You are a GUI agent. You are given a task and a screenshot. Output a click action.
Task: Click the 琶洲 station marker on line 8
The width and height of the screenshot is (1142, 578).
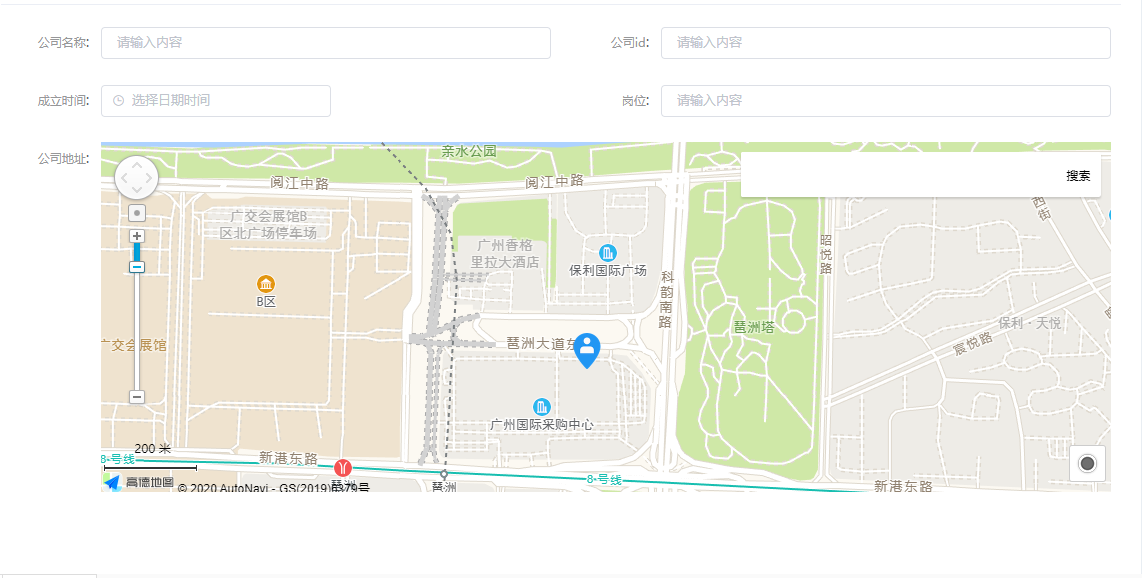pyautogui.click(x=444, y=475)
